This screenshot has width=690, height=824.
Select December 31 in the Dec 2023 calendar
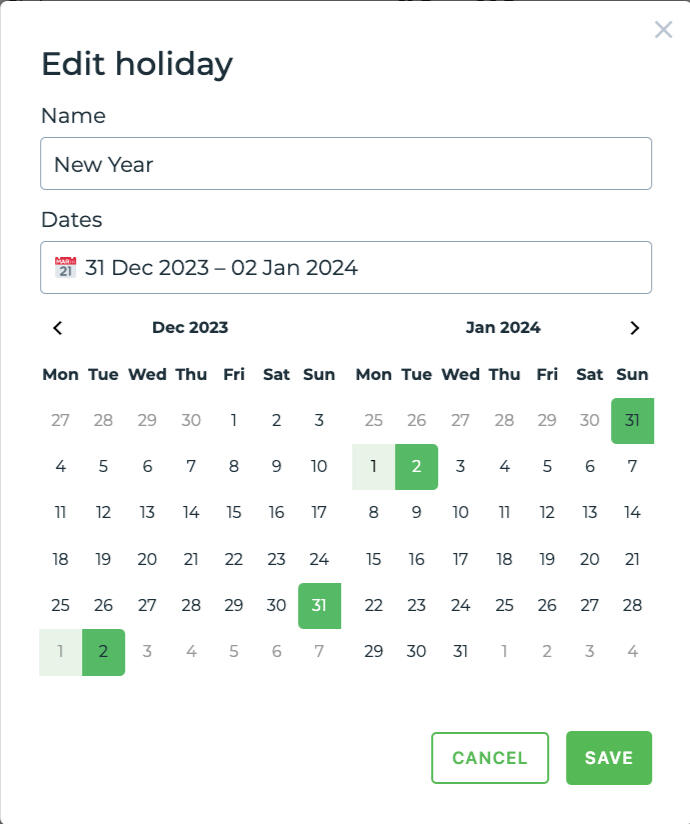click(x=319, y=605)
